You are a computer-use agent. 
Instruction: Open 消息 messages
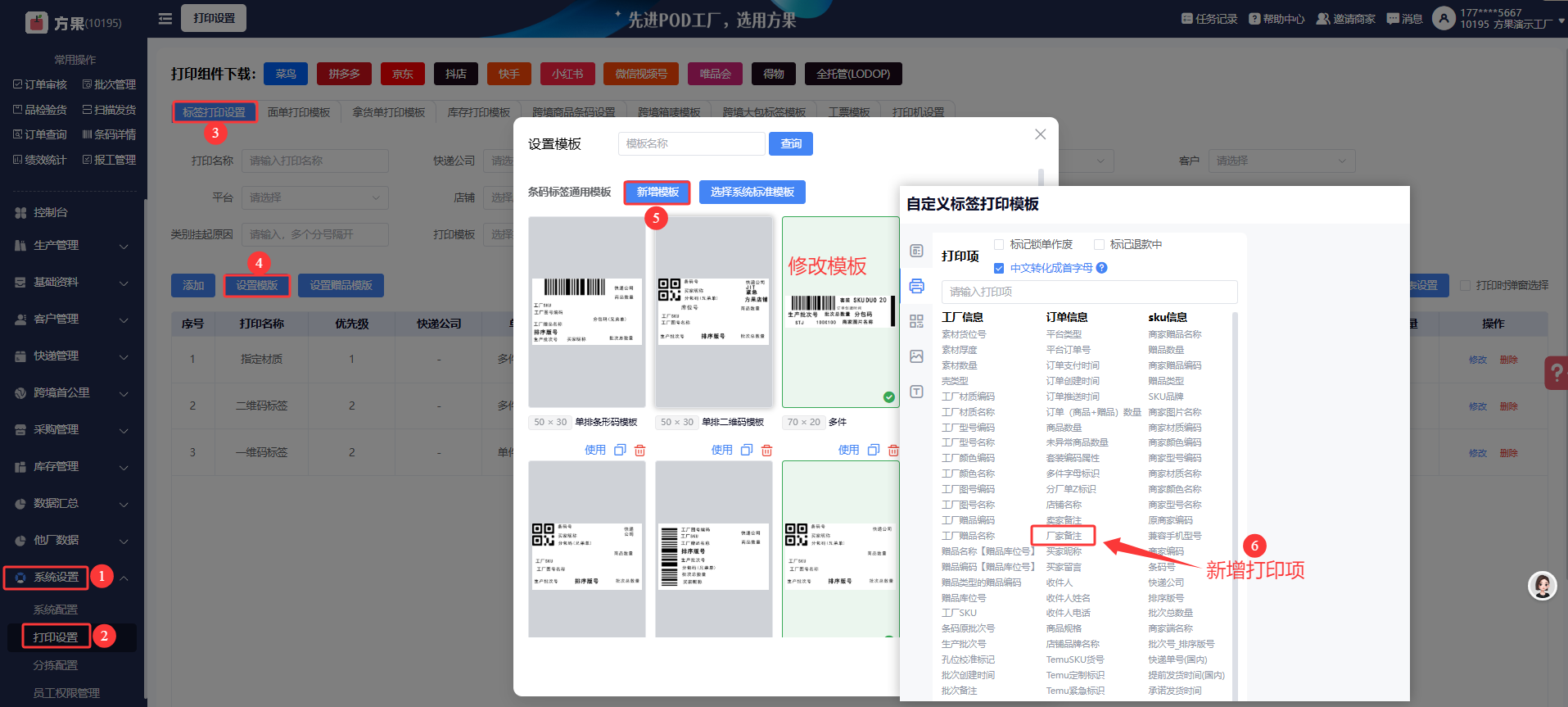[1404, 19]
